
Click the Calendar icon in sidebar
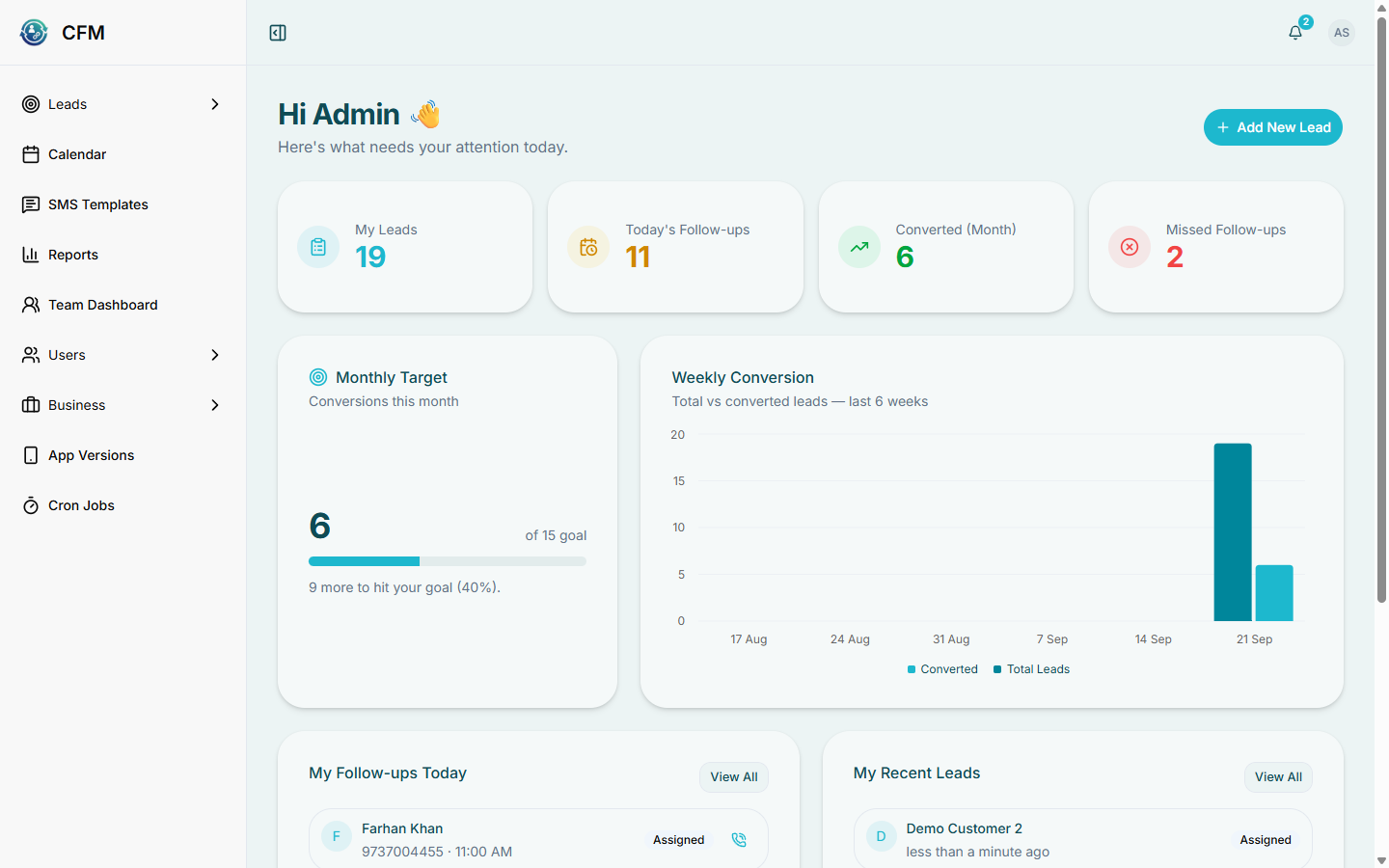point(31,154)
